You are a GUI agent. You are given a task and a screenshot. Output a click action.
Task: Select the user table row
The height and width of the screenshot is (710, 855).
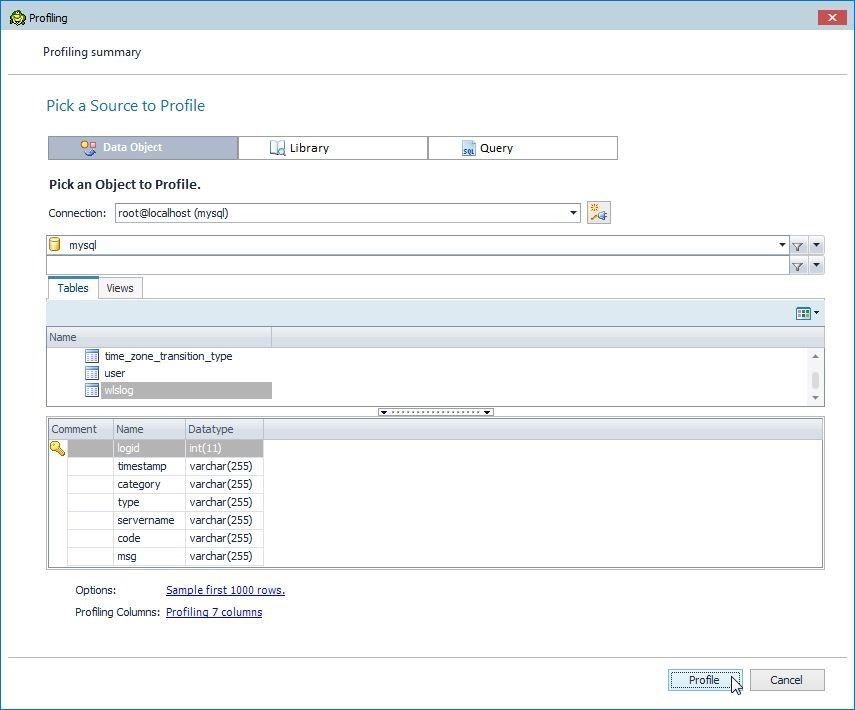[115, 374]
